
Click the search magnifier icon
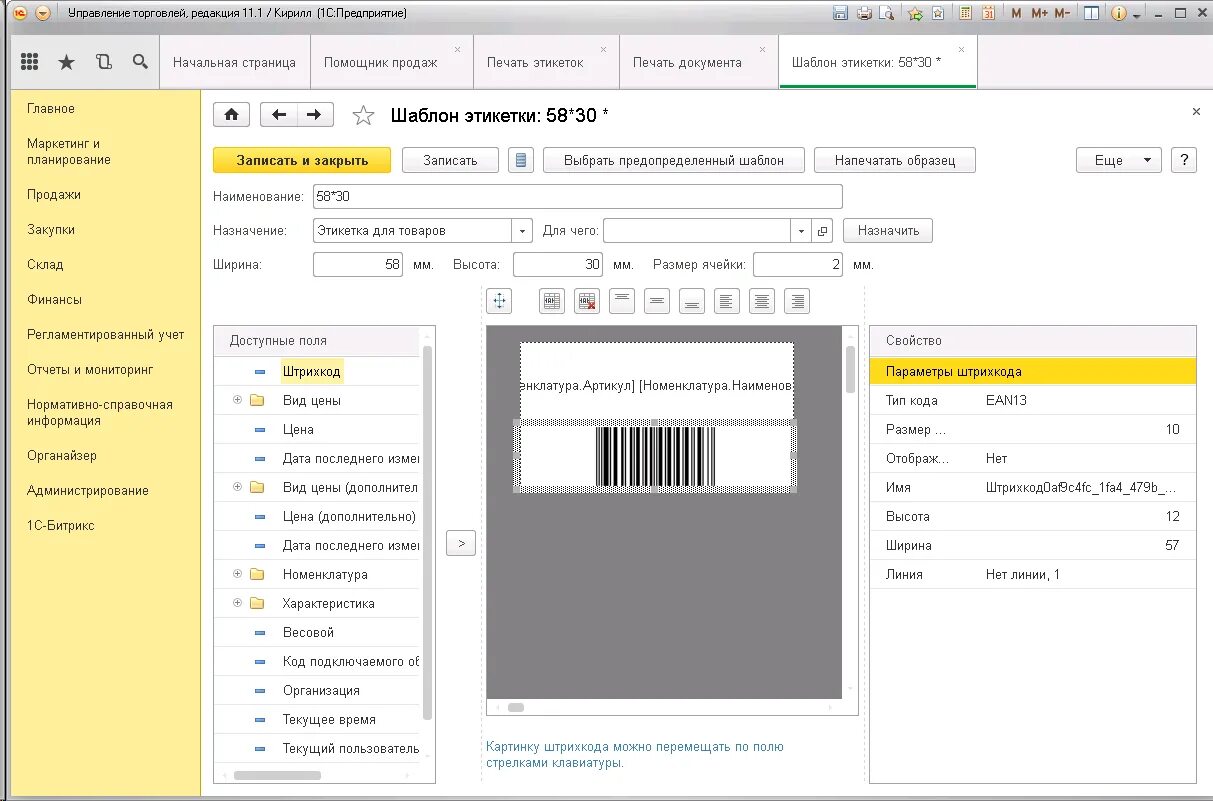click(140, 62)
